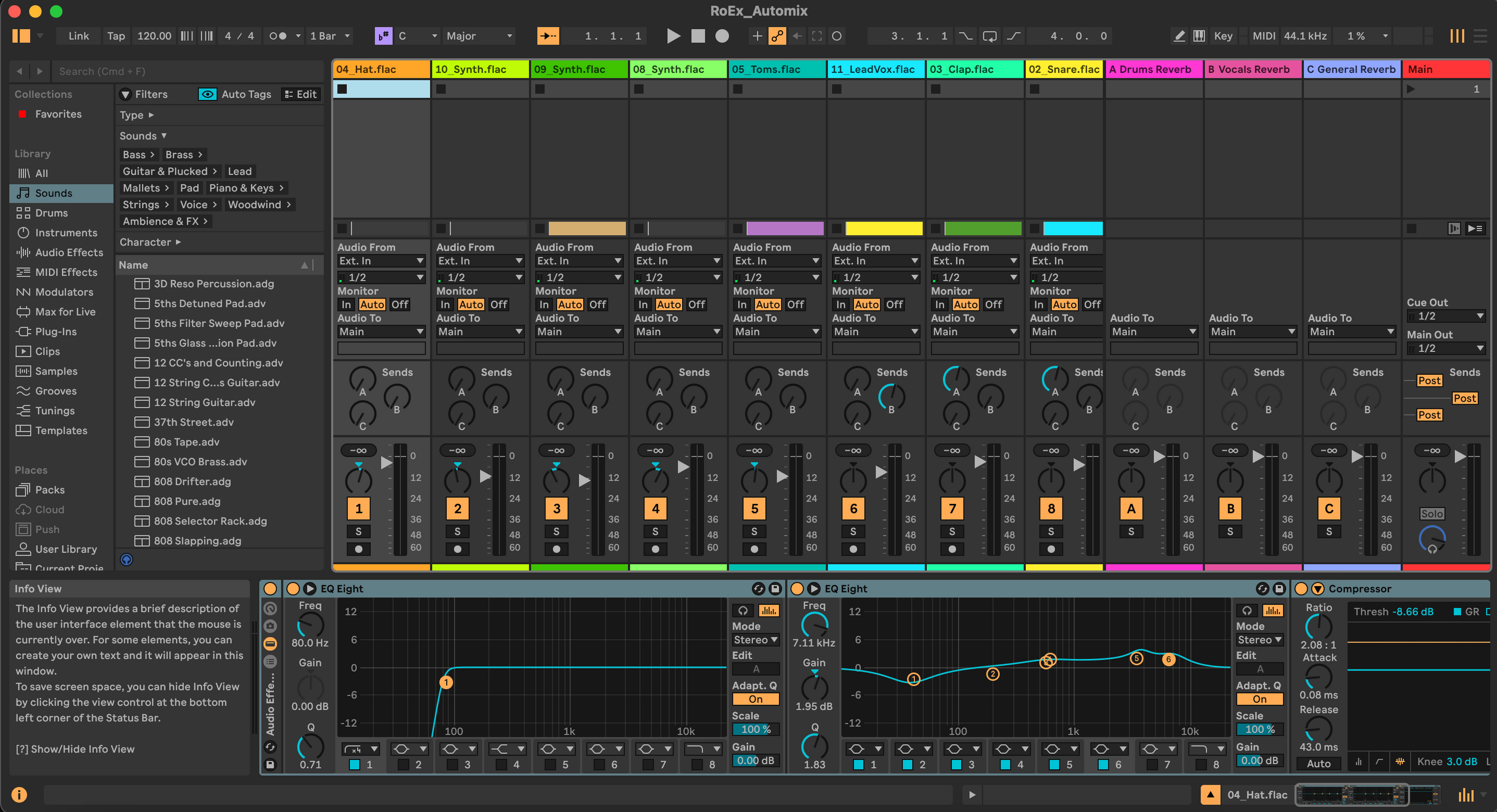Click the Info View icon in status bar
The width and height of the screenshot is (1497, 812).
[x=19, y=794]
